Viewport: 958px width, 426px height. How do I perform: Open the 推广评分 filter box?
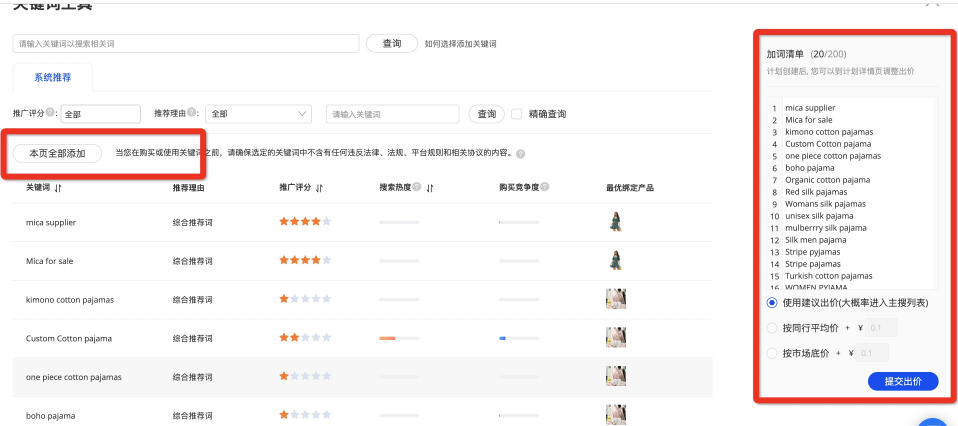pos(100,114)
